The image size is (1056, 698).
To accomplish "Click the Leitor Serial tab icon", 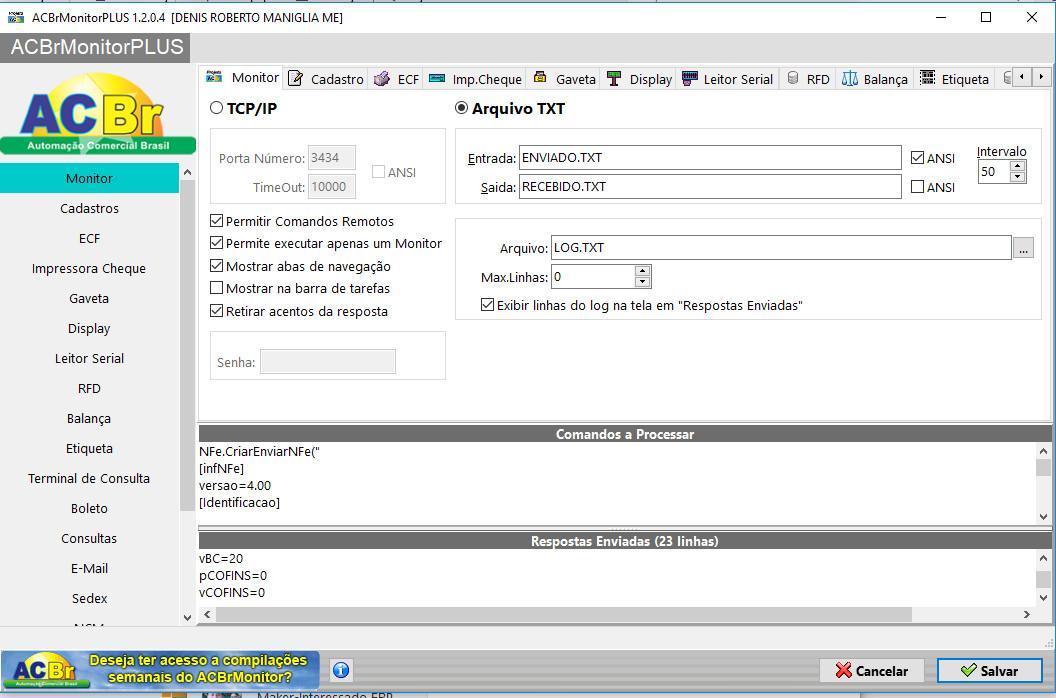I will (x=690, y=79).
